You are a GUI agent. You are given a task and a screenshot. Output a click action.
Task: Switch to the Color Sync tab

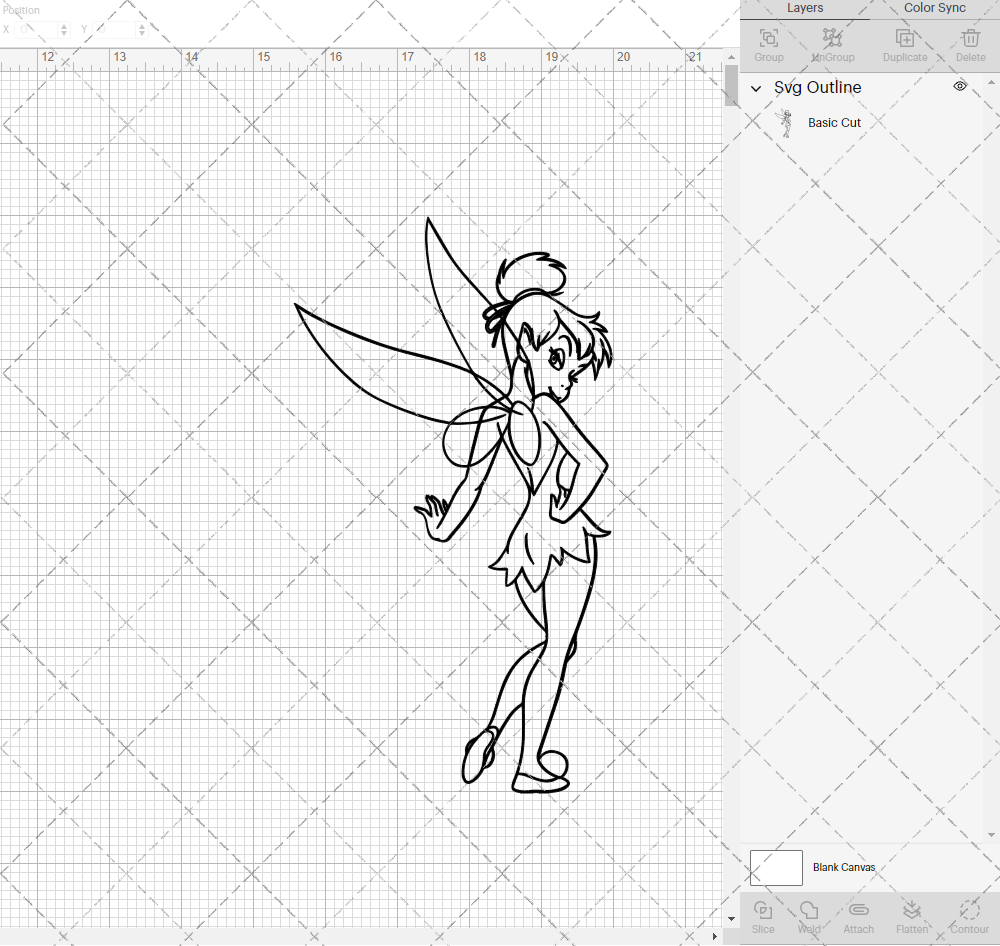point(935,8)
